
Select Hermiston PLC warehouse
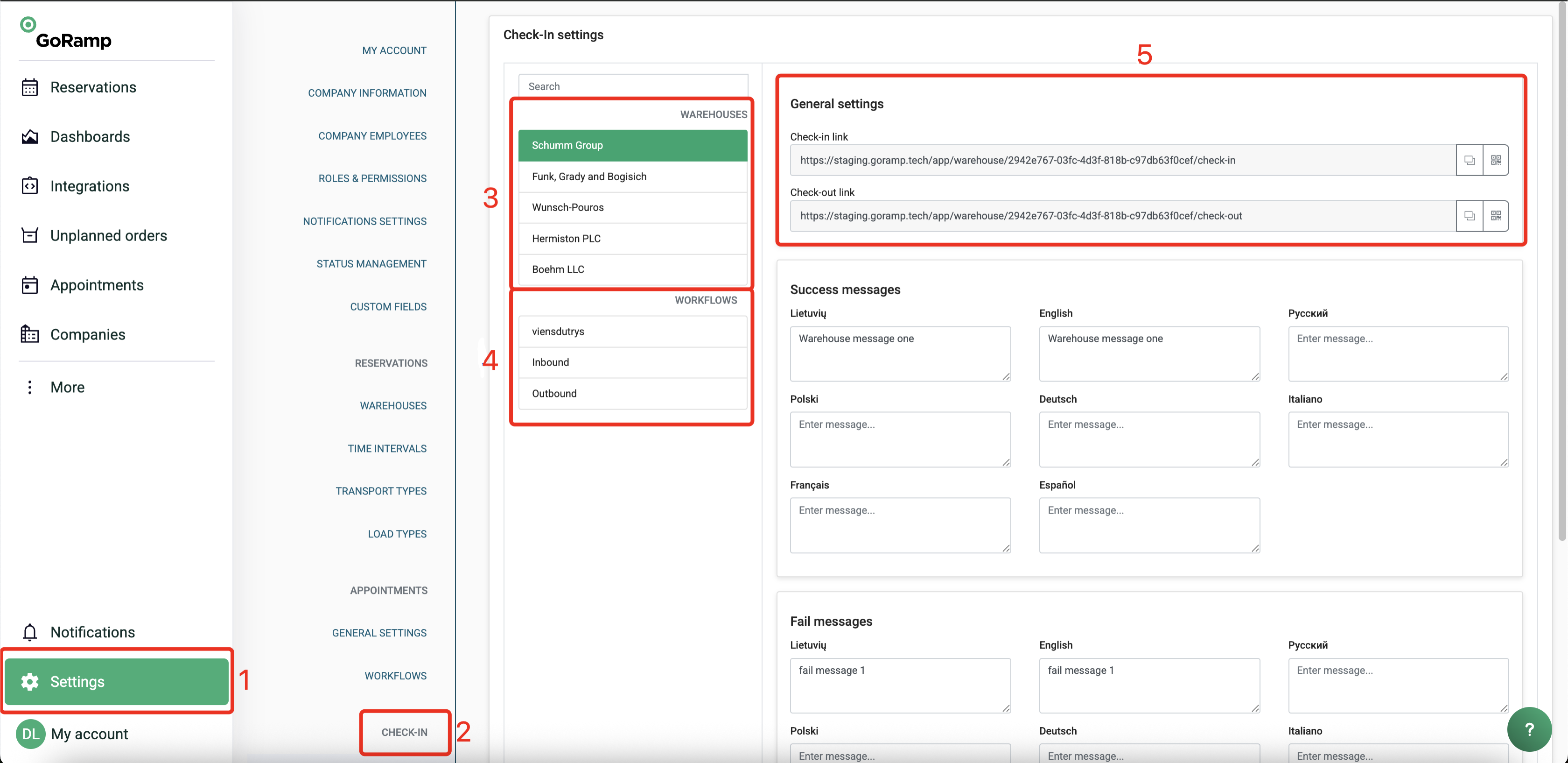point(632,238)
